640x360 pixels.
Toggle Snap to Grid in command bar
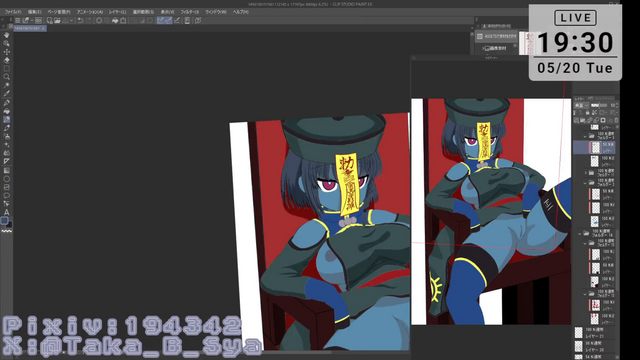click(177, 20)
